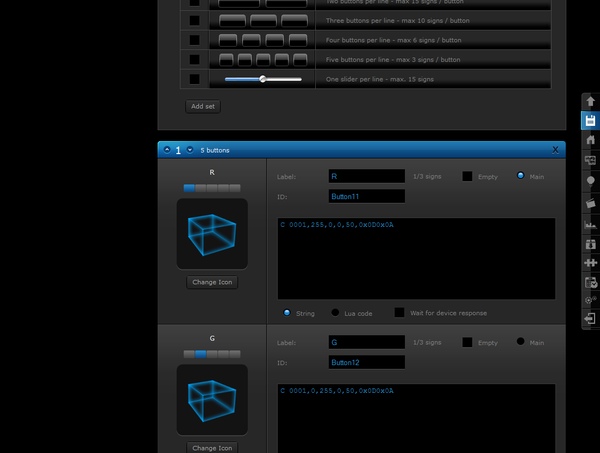Click the picture frame icon below home
This screenshot has width=600, height=453.
point(590,160)
